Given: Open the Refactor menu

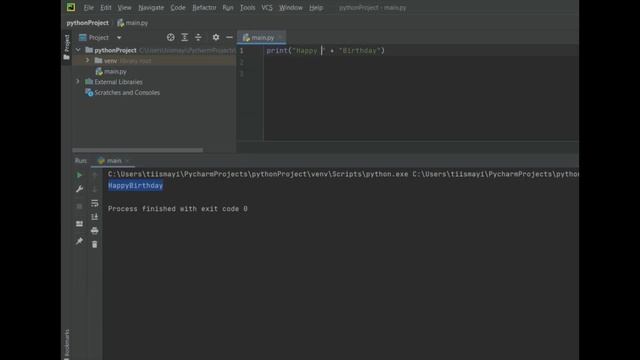Looking at the screenshot, I should 204,7.
